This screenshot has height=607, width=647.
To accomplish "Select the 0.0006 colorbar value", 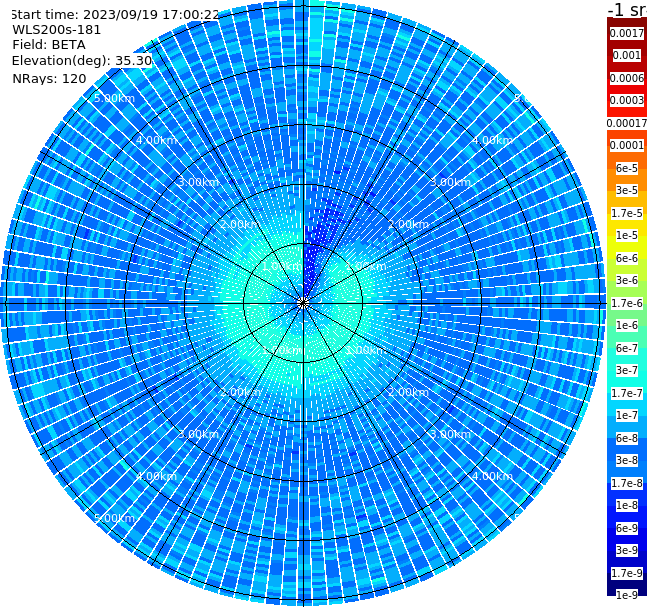I will [x=627, y=78].
